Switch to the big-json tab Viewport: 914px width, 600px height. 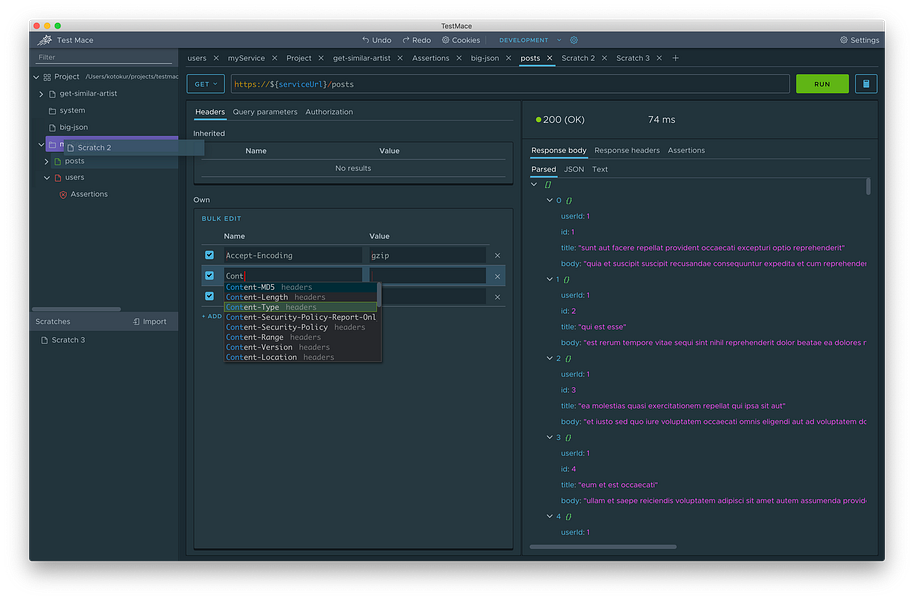click(484, 58)
